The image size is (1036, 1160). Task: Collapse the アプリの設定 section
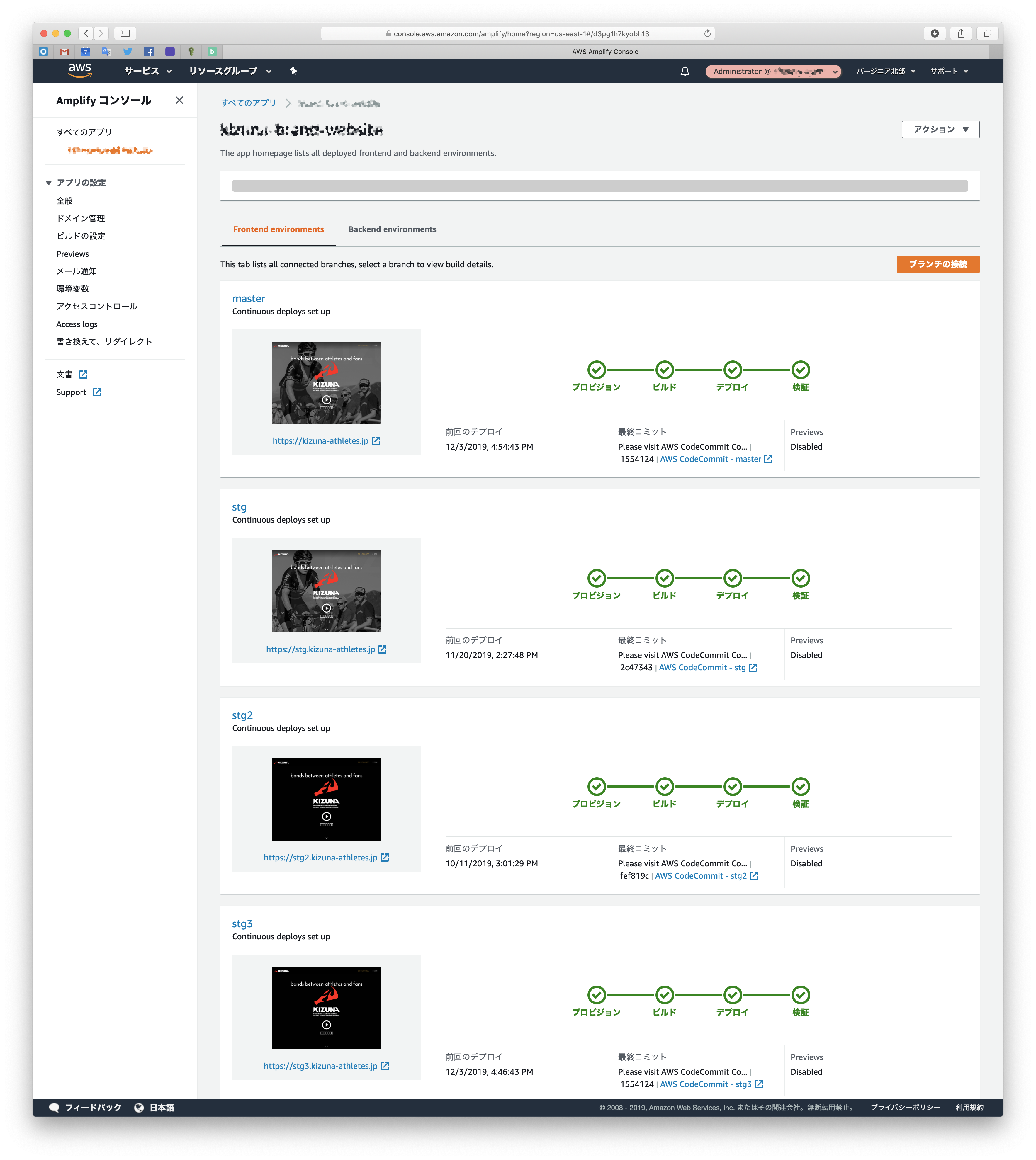tap(49, 183)
